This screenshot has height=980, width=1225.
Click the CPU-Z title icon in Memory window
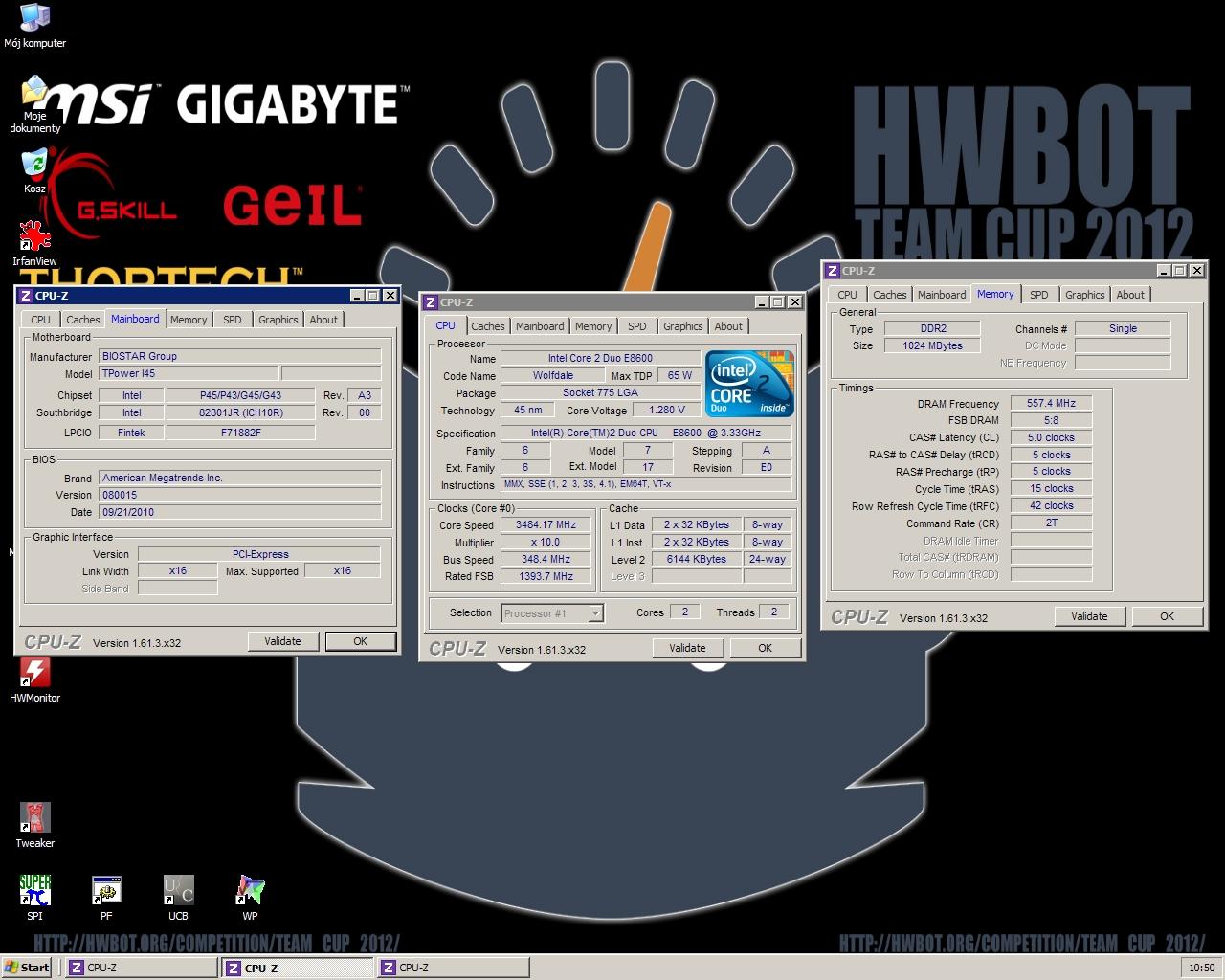pos(832,271)
